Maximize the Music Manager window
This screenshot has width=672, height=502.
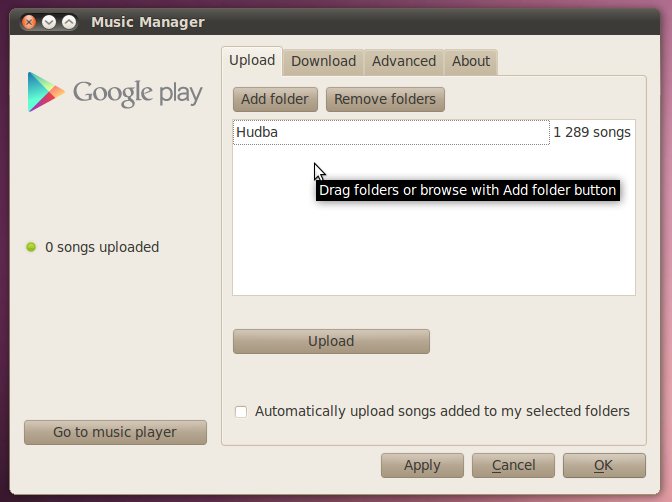click(x=68, y=21)
